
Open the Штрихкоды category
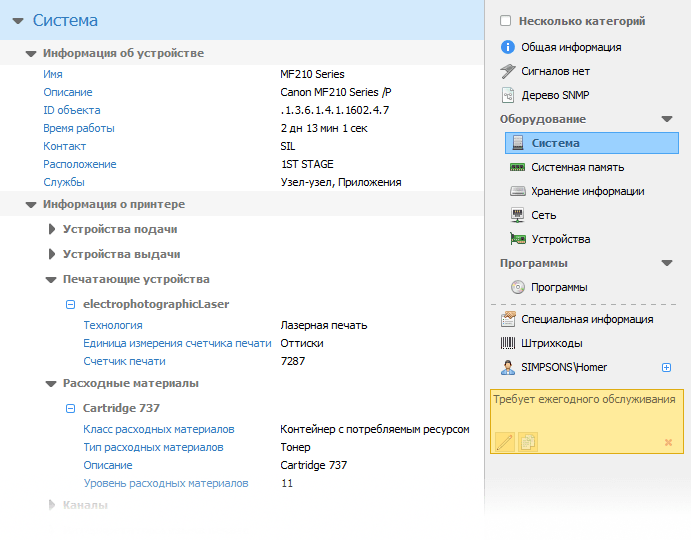pos(552,343)
